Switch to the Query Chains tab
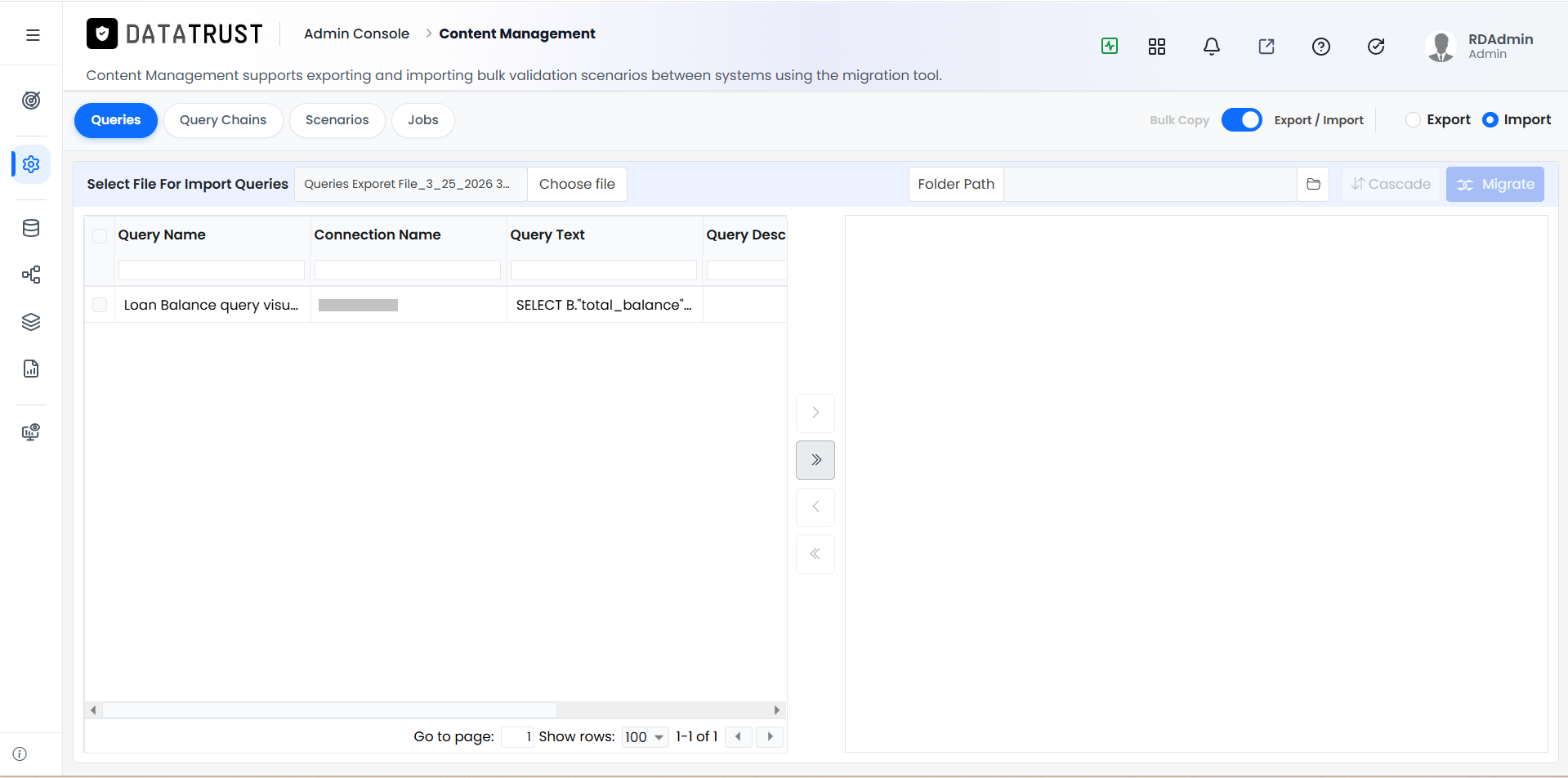 point(223,120)
